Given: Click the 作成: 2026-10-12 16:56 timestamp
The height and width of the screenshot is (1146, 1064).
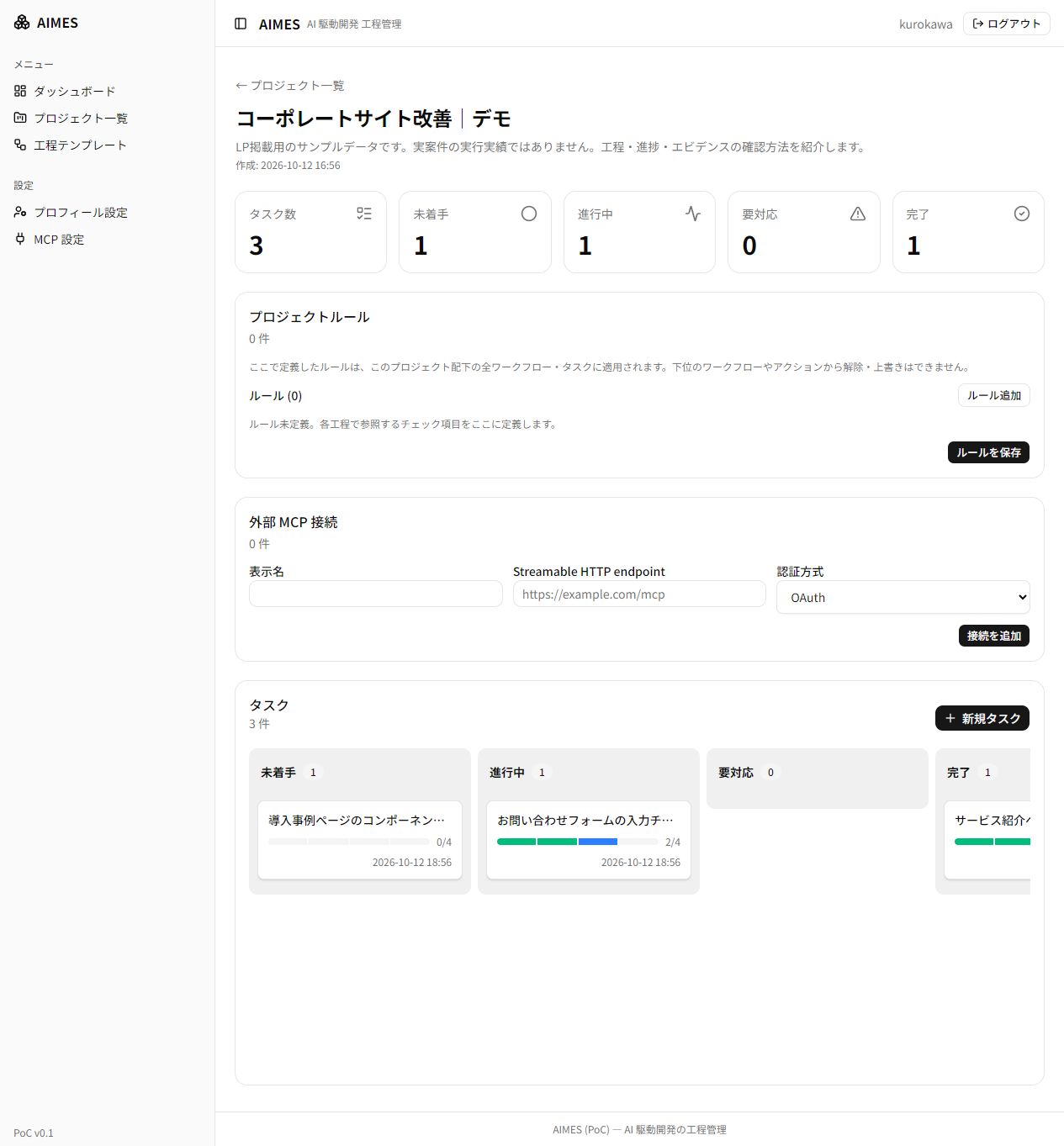Looking at the screenshot, I should click(x=288, y=166).
